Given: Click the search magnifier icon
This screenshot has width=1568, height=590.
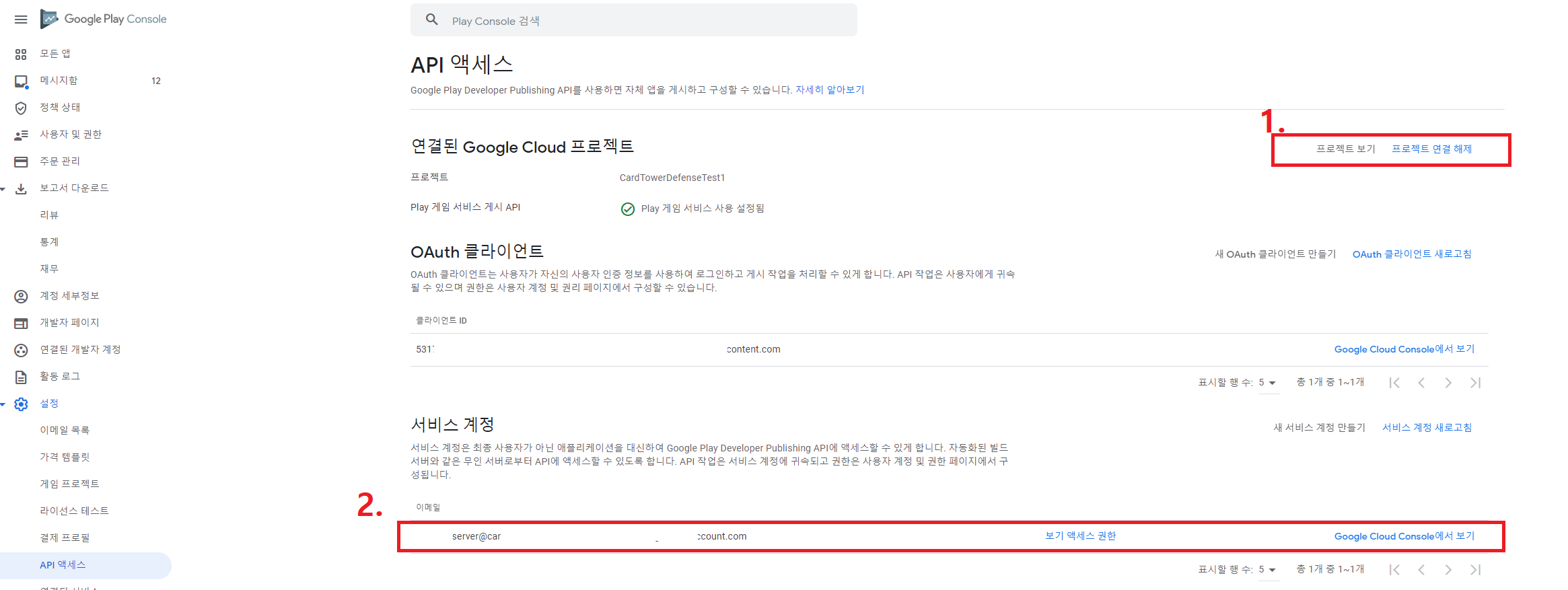Looking at the screenshot, I should click(x=432, y=20).
